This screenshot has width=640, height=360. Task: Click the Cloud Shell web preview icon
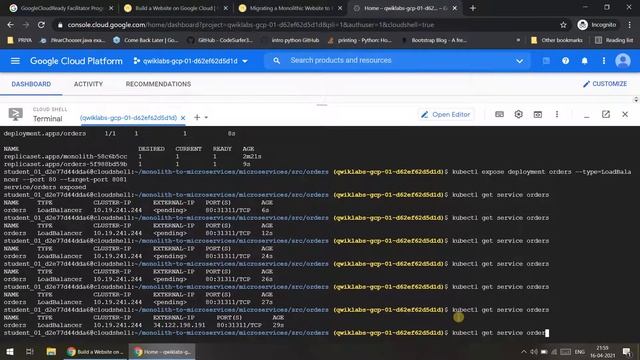538,115
